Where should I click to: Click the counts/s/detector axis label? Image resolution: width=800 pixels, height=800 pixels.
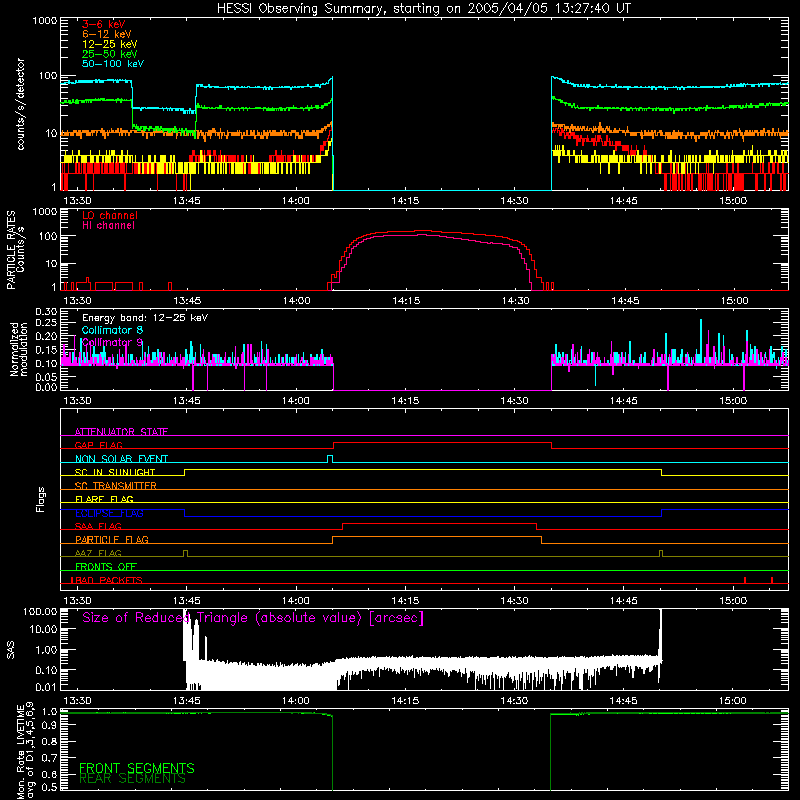coord(21,104)
